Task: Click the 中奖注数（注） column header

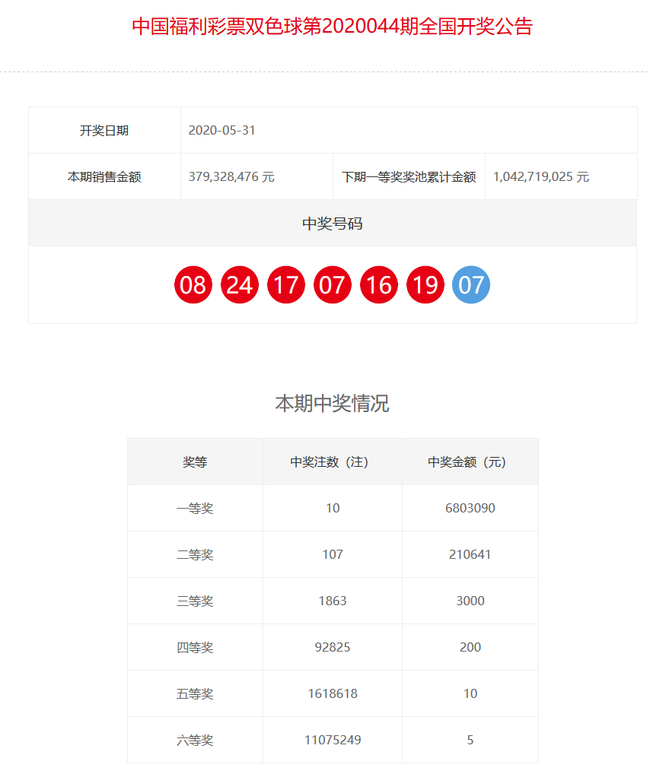Action: tap(332, 462)
